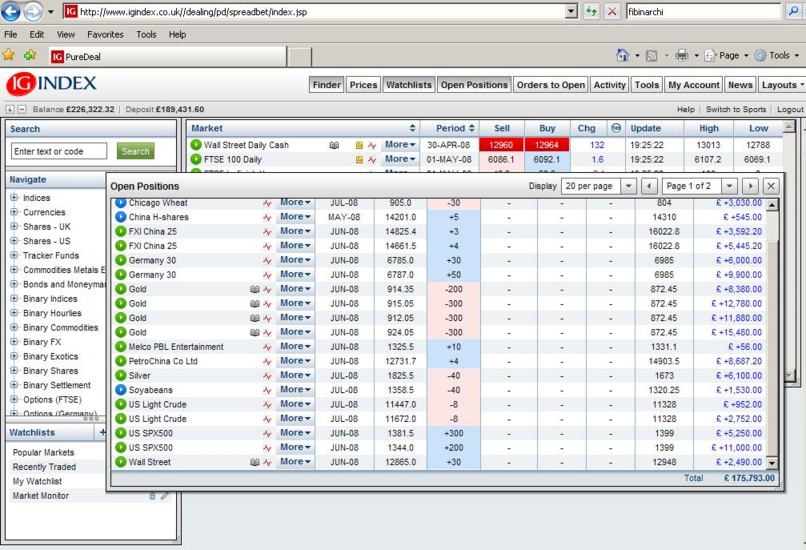The height and width of the screenshot is (550, 806).
Task: Click the blue deal icon for Soyabeans
Action: tap(120, 390)
